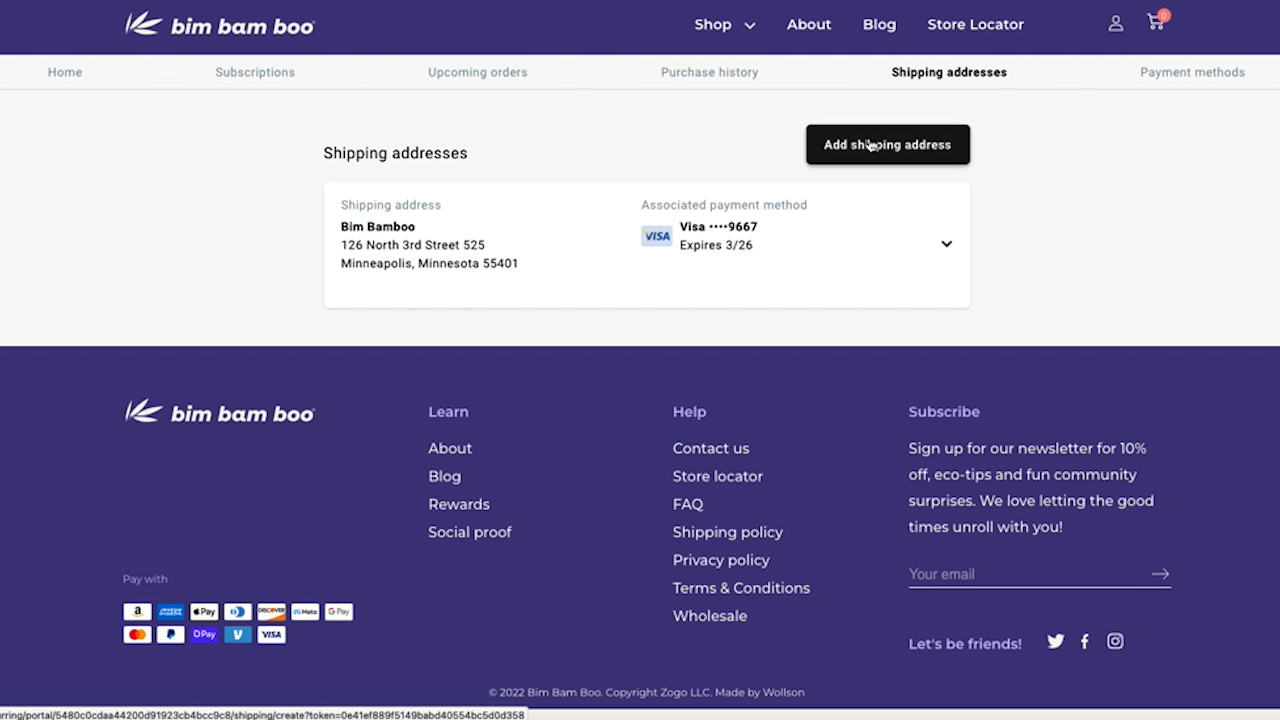Open the Social proof footer link

pos(470,532)
